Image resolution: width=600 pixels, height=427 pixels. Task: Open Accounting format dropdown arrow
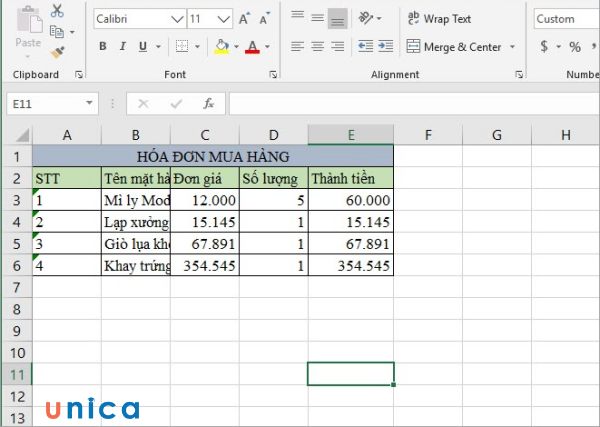pyautogui.click(x=558, y=47)
